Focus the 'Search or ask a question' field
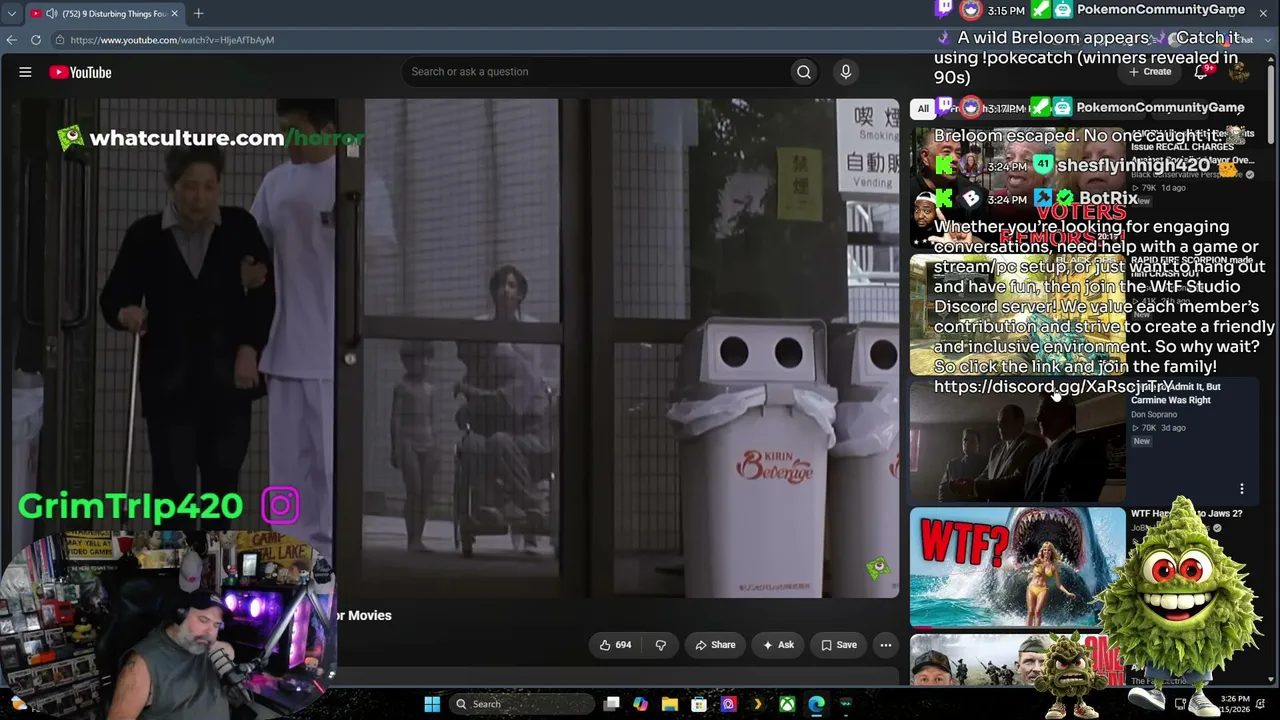The height and width of the screenshot is (720, 1280). click(596, 72)
